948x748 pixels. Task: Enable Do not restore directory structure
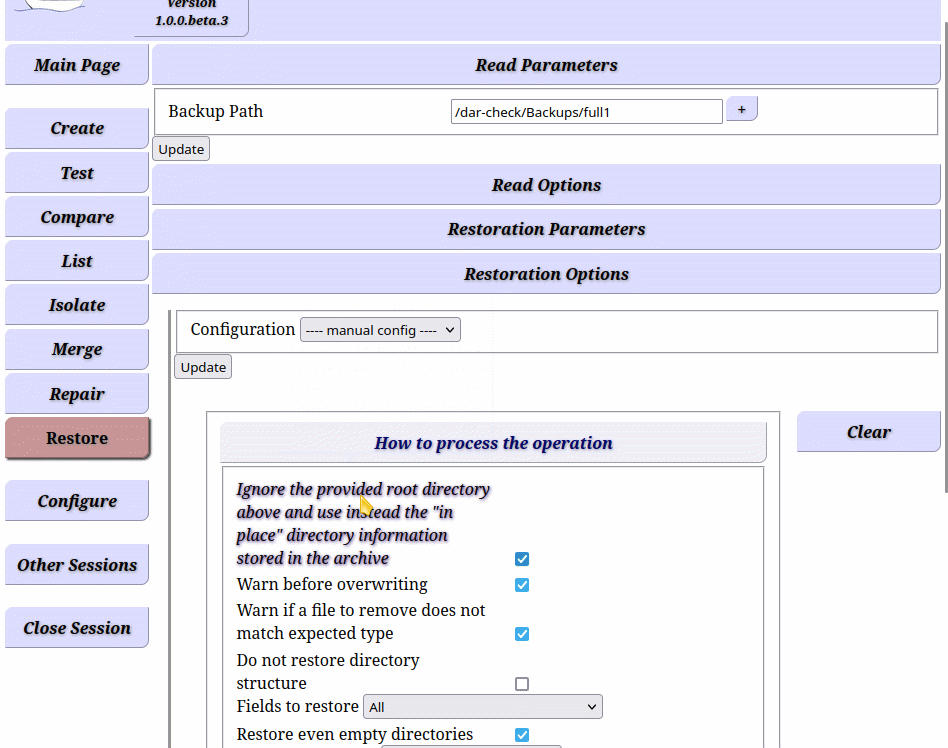[522, 684]
